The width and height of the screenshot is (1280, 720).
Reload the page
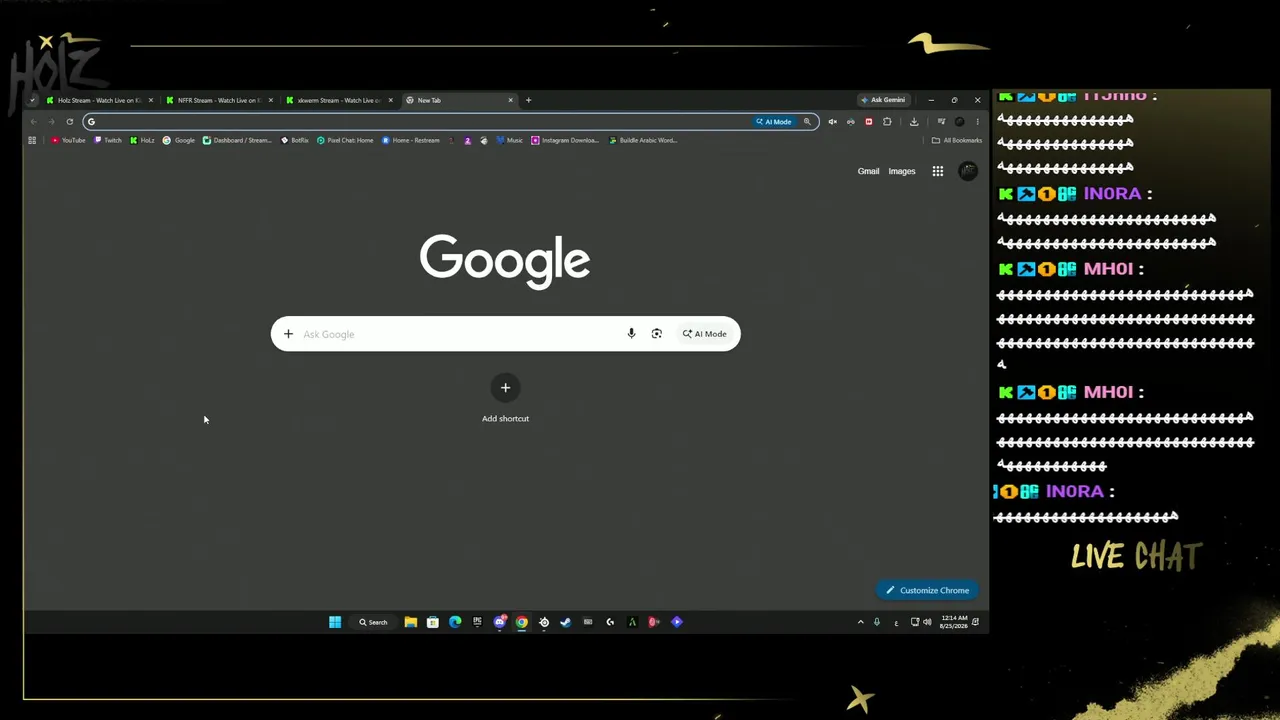click(69, 122)
